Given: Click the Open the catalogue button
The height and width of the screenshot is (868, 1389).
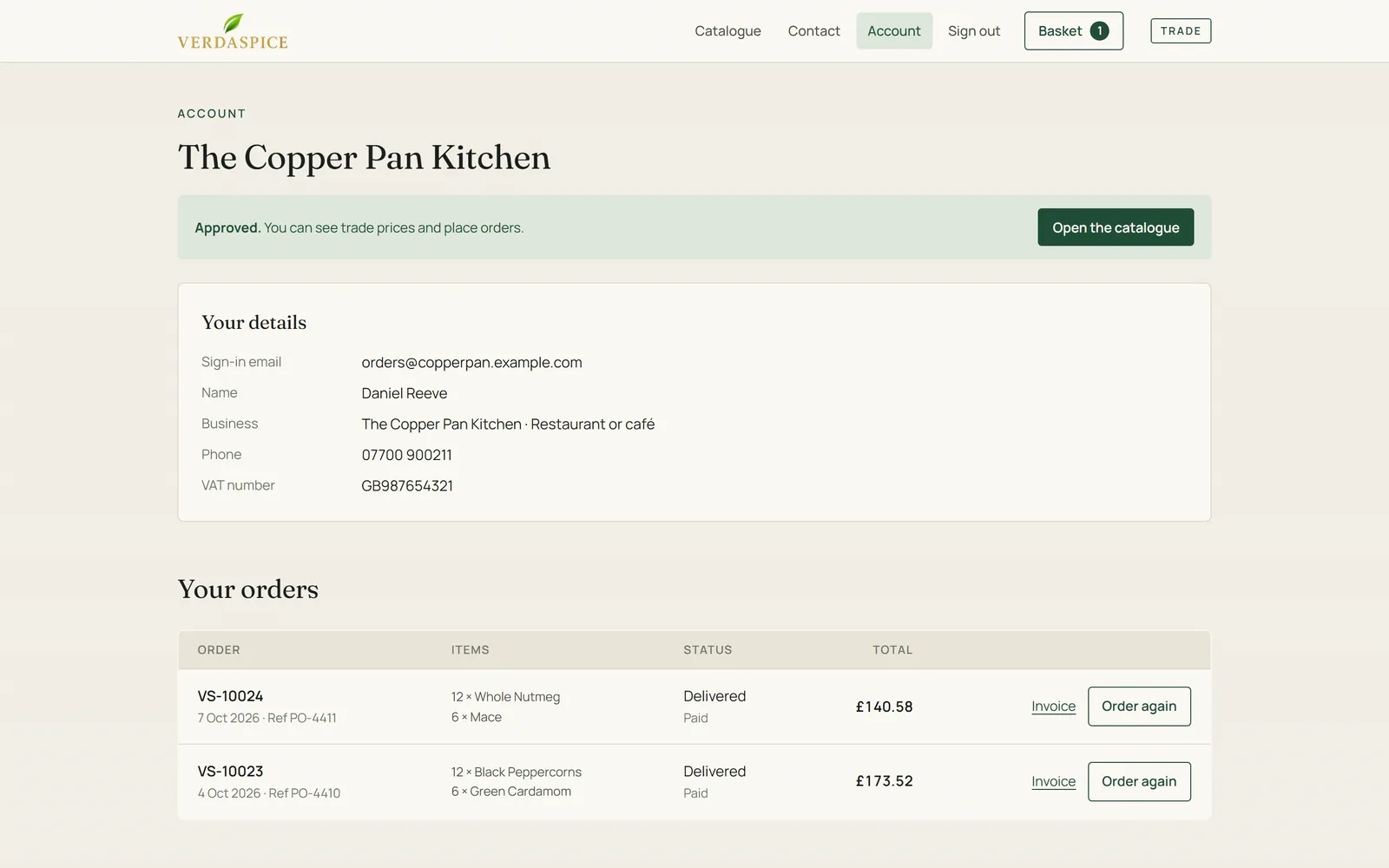Looking at the screenshot, I should pyautogui.click(x=1116, y=227).
